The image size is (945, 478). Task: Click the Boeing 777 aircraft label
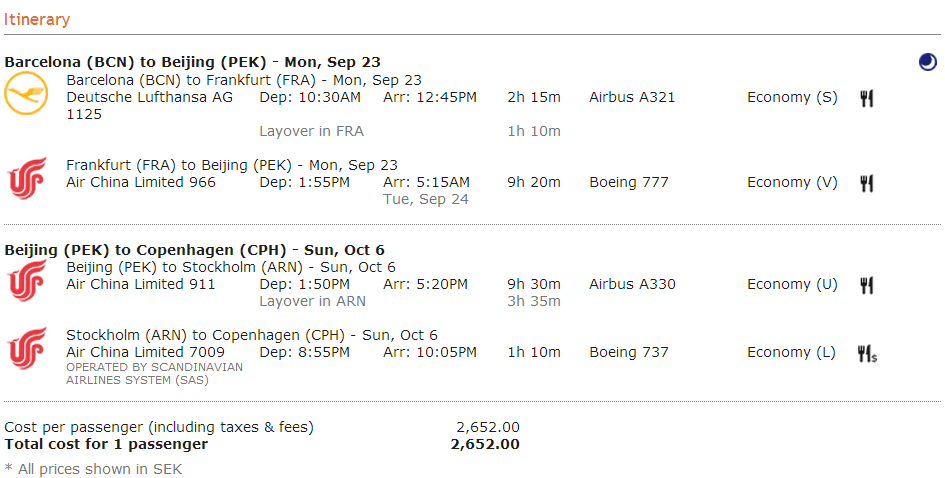click(x=629, y=182)
